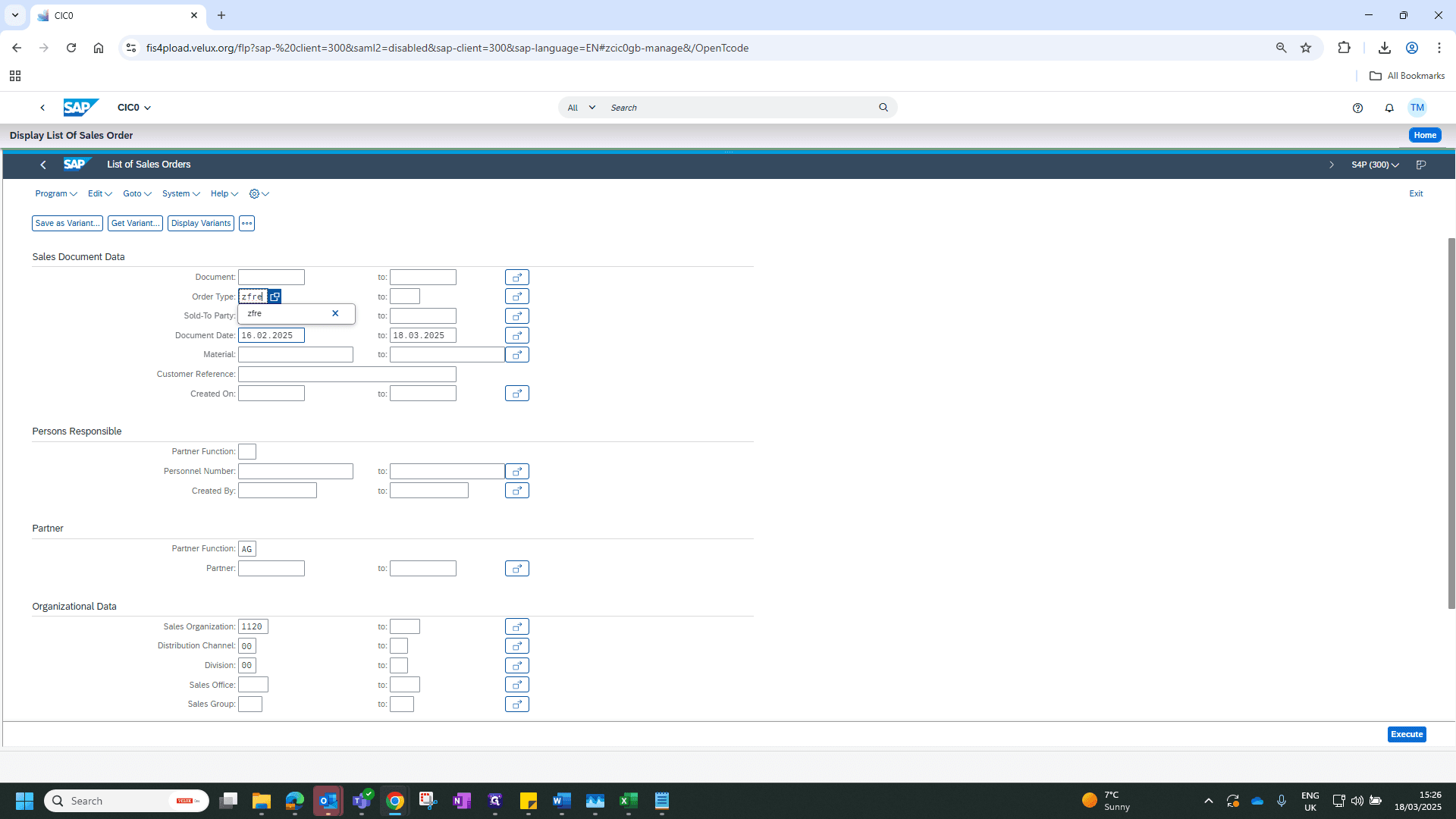Screen dimensions: 1456x819
Task: Expand the S4P (300) system dropdown
Action: [1375, 165]
